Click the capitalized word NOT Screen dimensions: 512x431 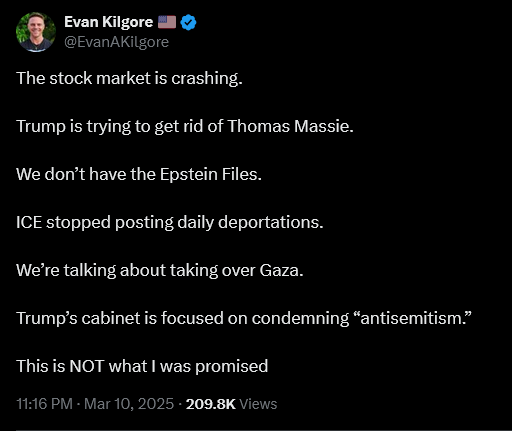coord(87,366)
